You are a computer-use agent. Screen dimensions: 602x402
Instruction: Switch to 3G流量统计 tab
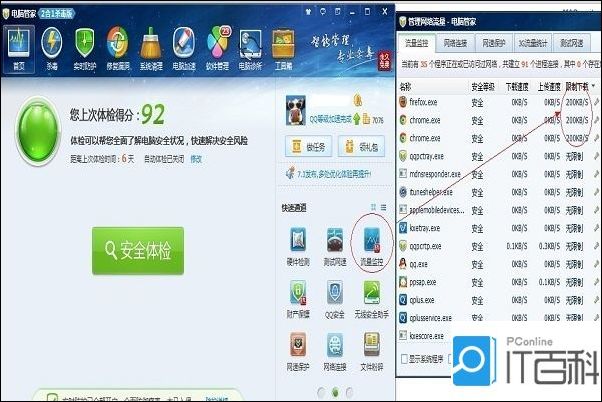click(x=533, y=43)
